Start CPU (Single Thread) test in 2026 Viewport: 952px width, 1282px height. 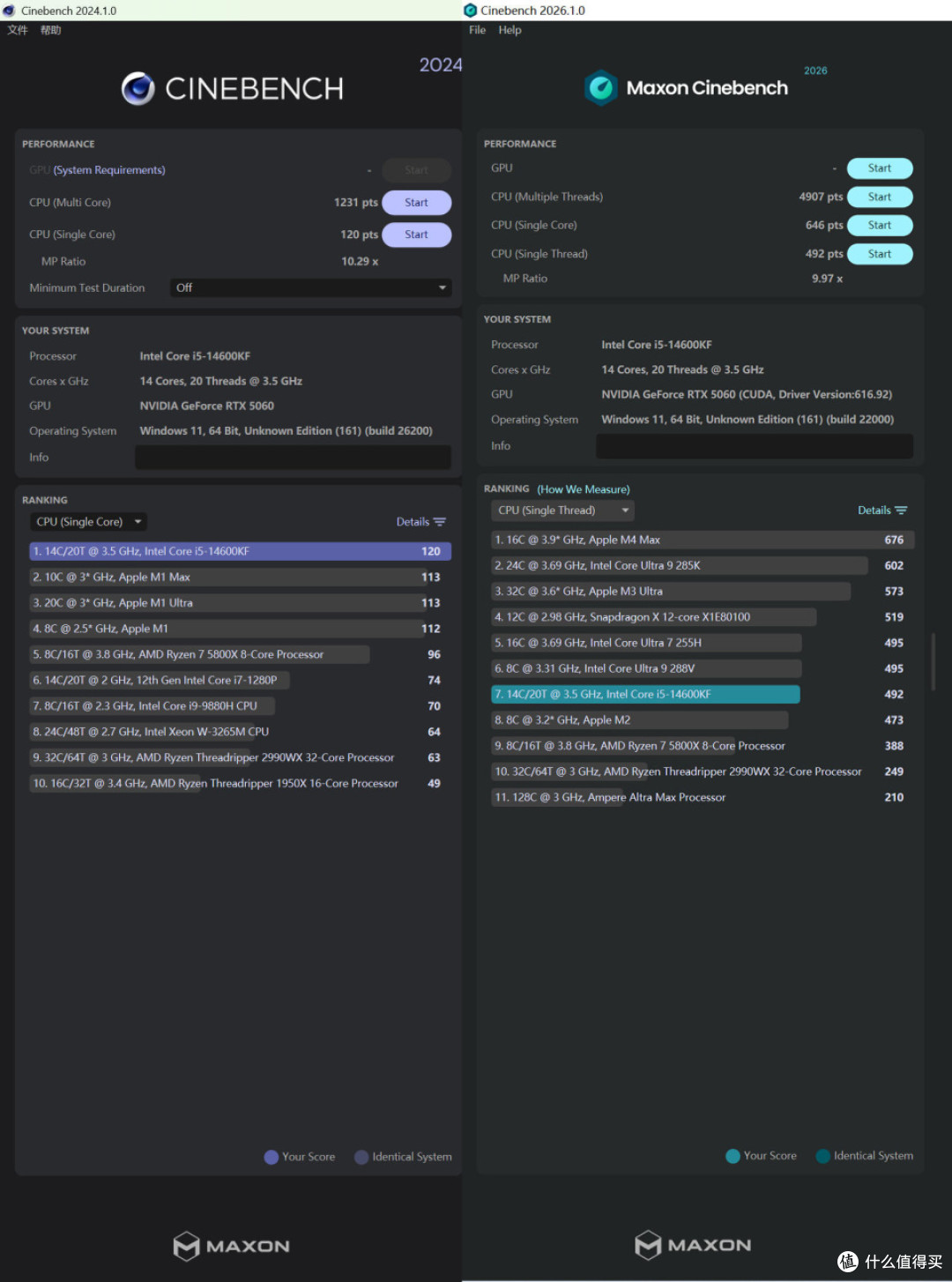point(880,254)
